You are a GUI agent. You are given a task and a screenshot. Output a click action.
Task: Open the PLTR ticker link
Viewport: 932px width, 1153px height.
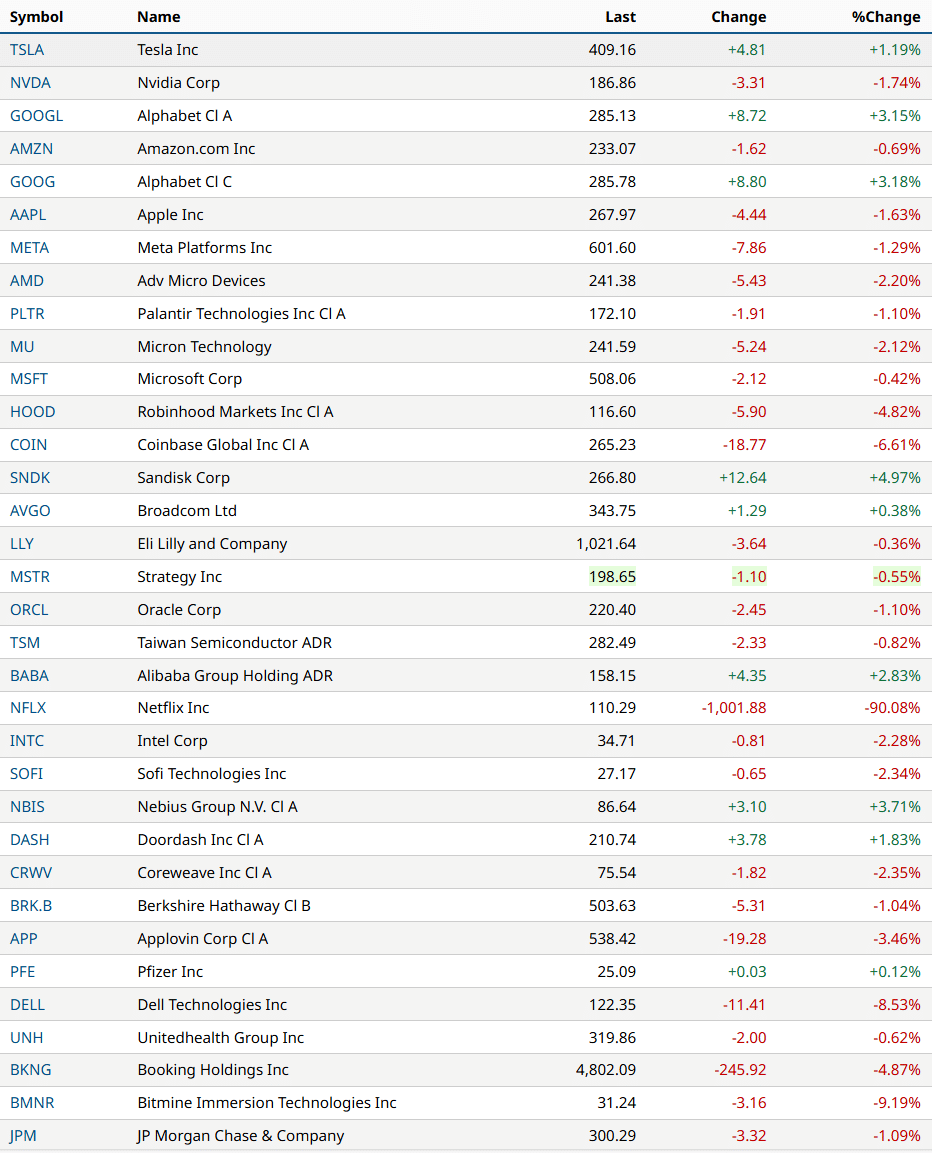(x=27, y=314)
